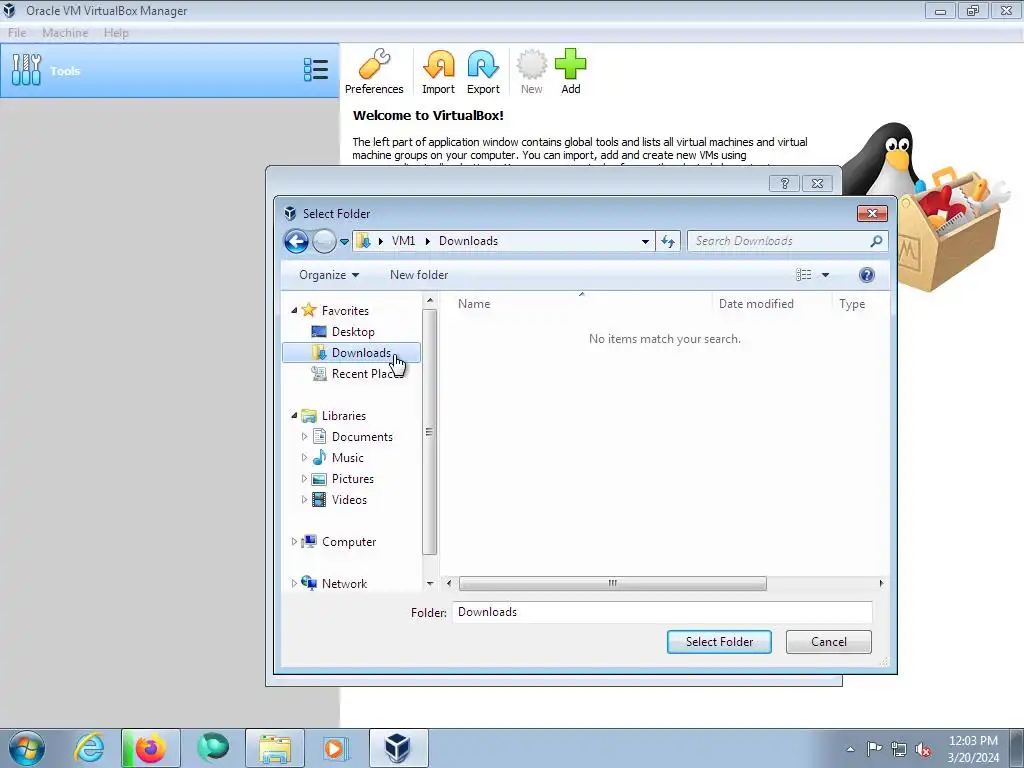Screen dimensions: 1024x768
Task: Open the Tools list menu icon
Action: coord(316,70)
